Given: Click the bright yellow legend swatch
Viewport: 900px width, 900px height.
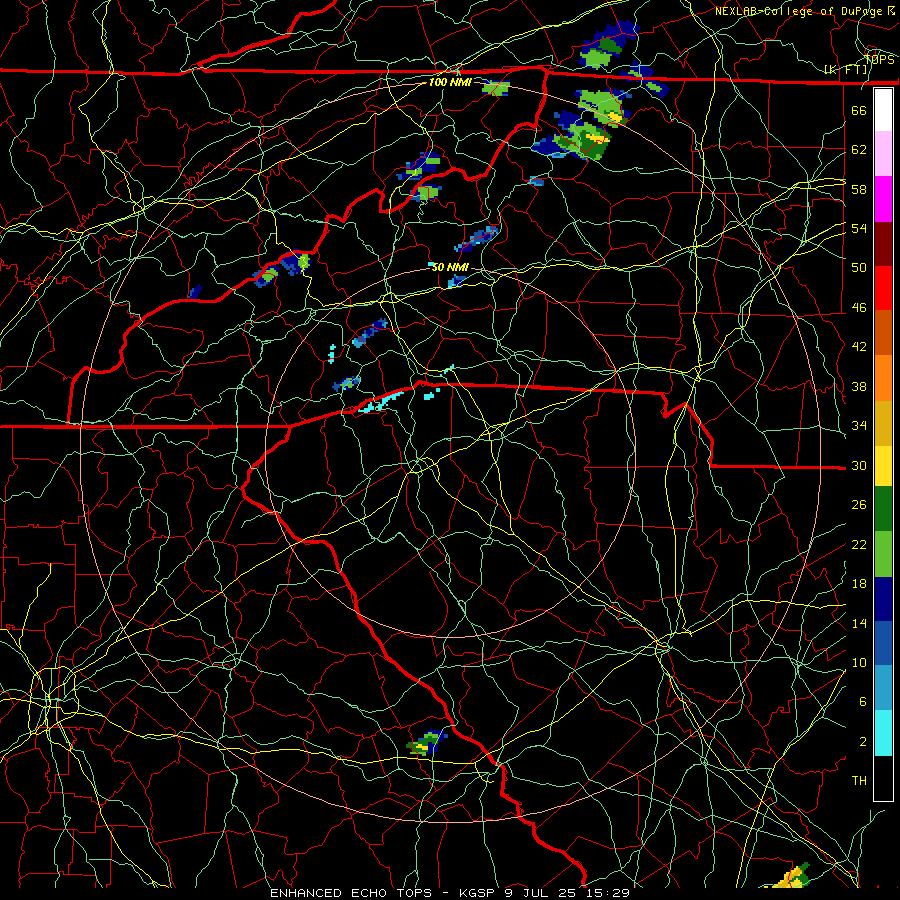Looking at the screenshot, I should pos(883,466).
